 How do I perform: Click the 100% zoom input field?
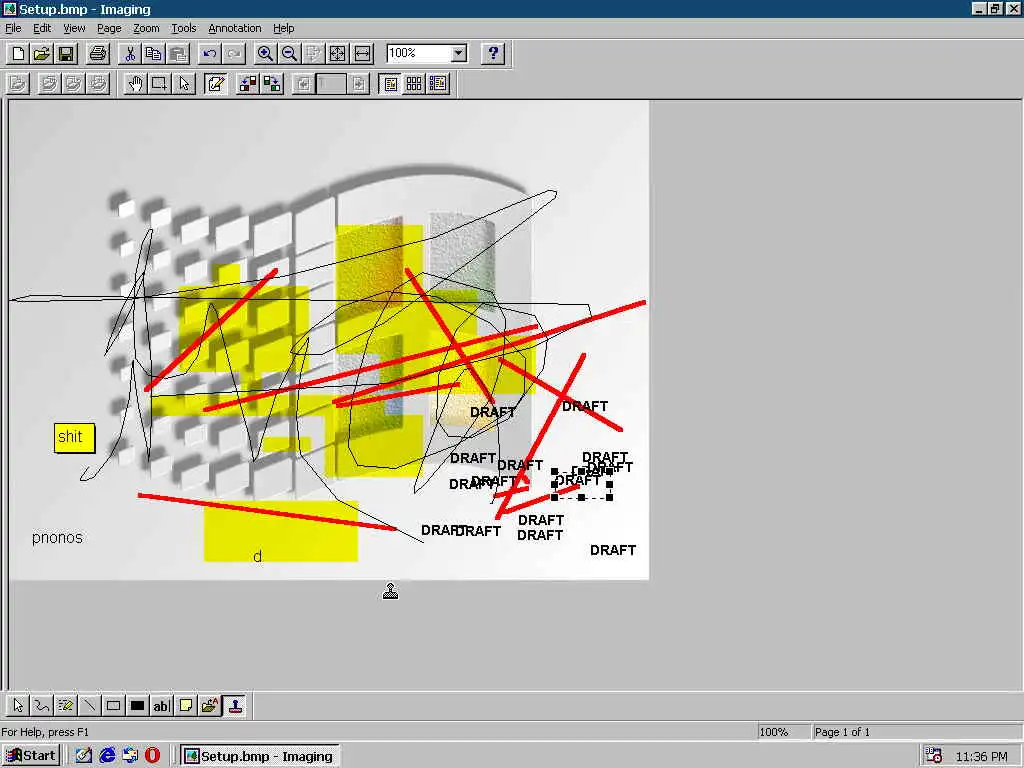[x=419, y=54]
